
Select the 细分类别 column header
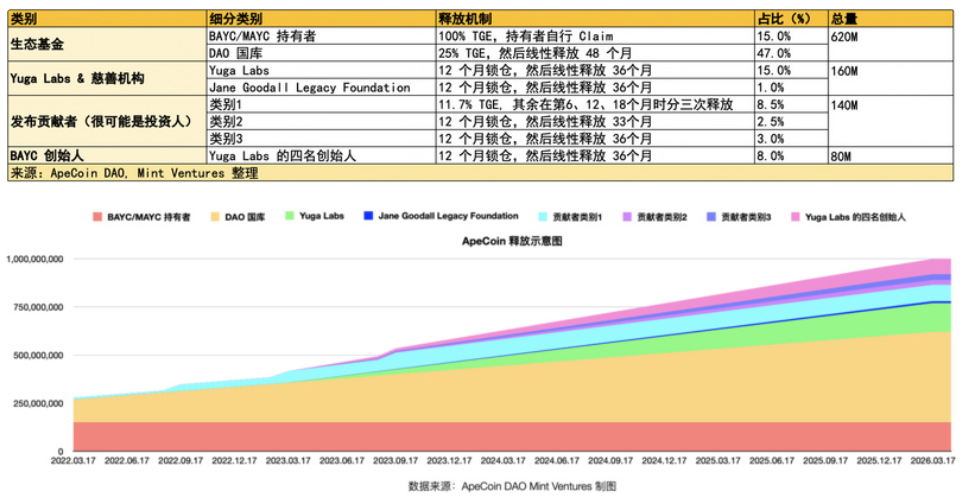[321, 19]
